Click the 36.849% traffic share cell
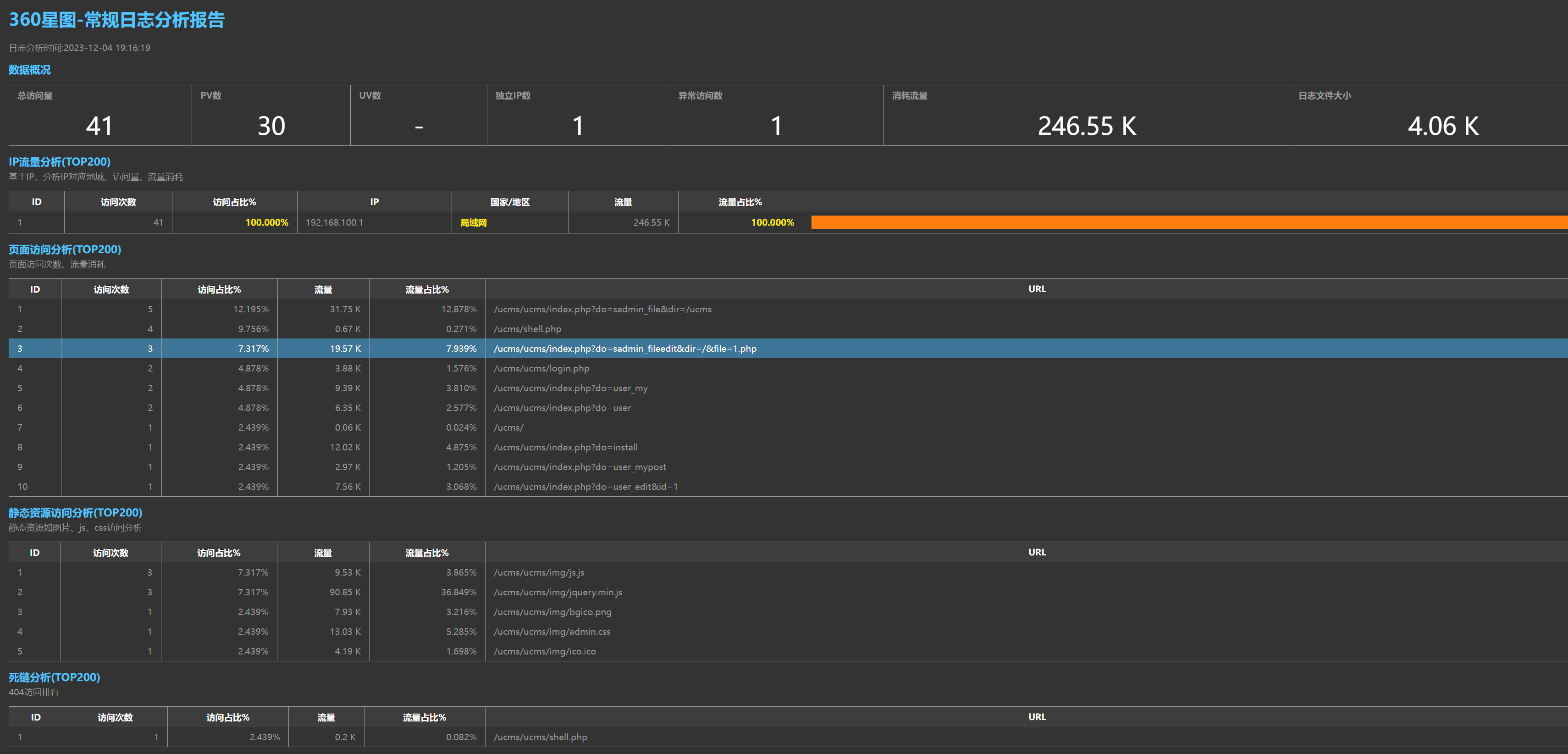The image size is (1568, 754). 458,593
